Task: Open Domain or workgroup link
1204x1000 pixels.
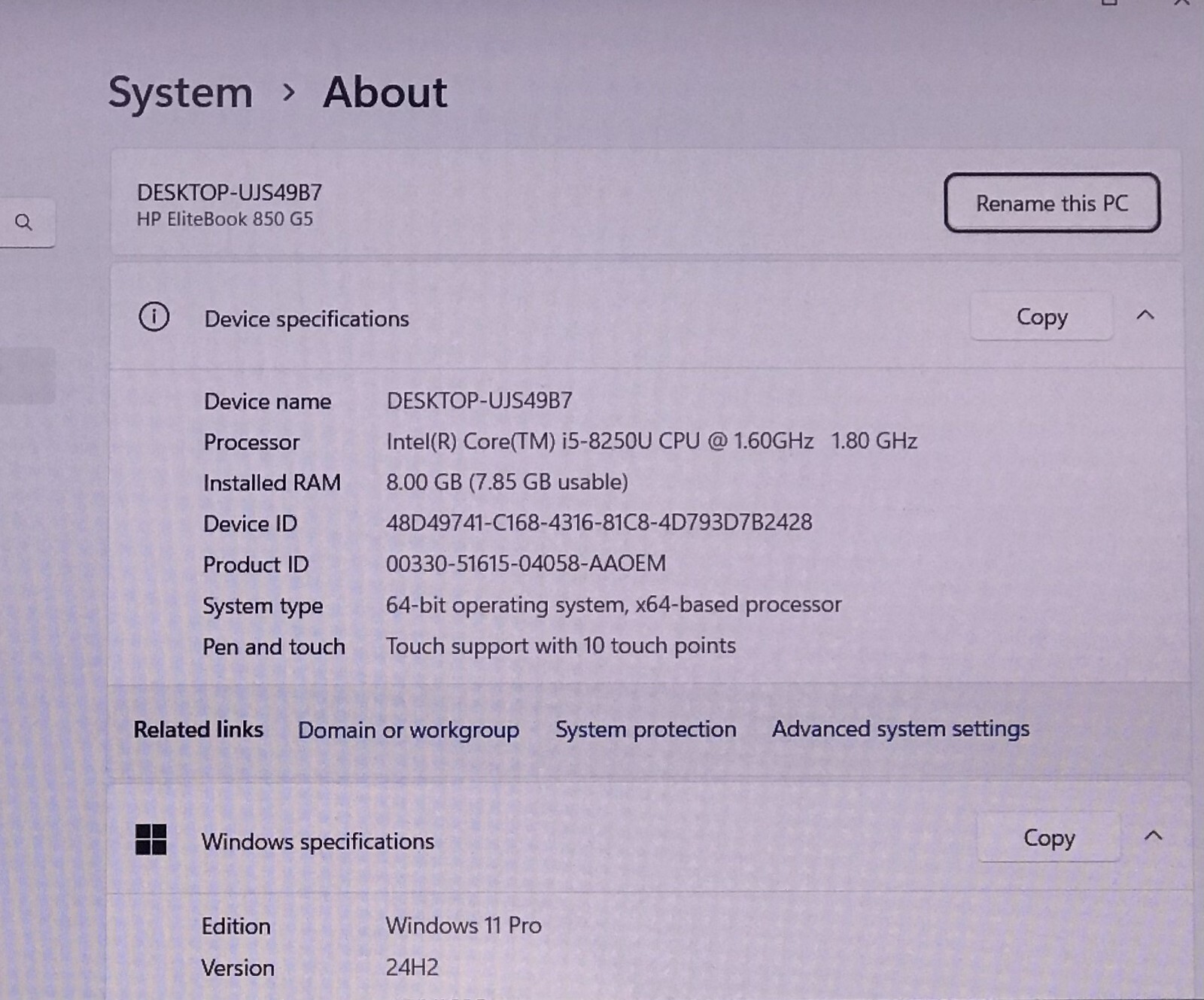Action: pos(408,730)
